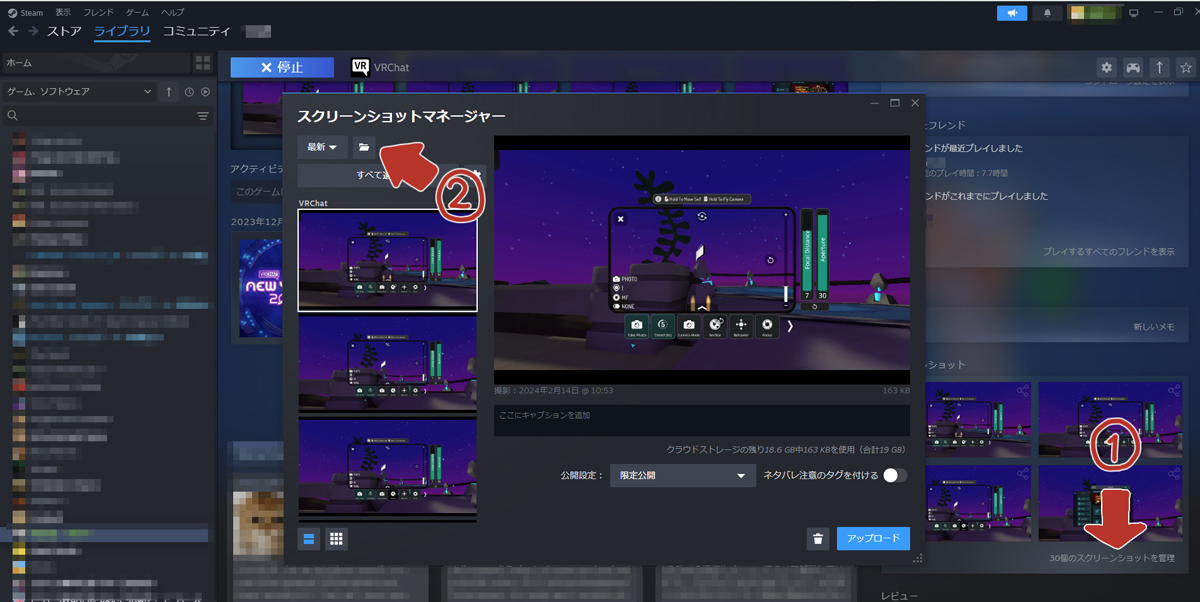Screen dimensions: 1200x602
Task: Switch screenshot manager to list view
Action: (309, 539)
